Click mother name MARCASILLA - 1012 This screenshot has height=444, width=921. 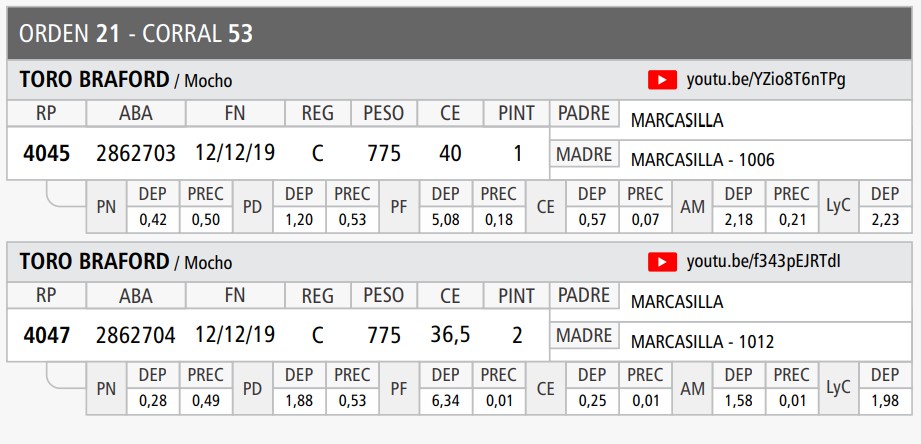[x=703, y=342]
